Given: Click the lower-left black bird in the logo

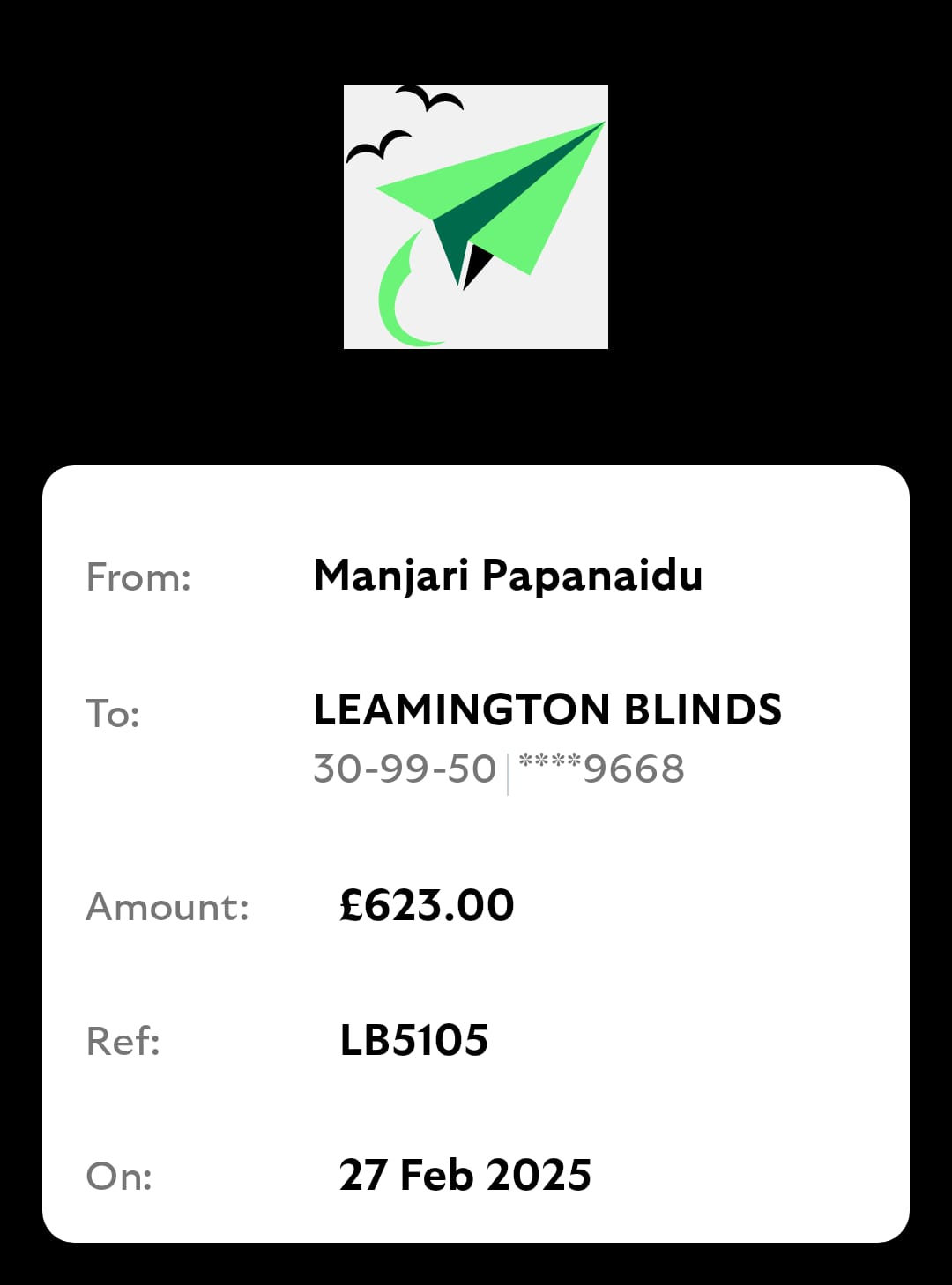Looking at the screenshot, I should click(x=377, y=146).
